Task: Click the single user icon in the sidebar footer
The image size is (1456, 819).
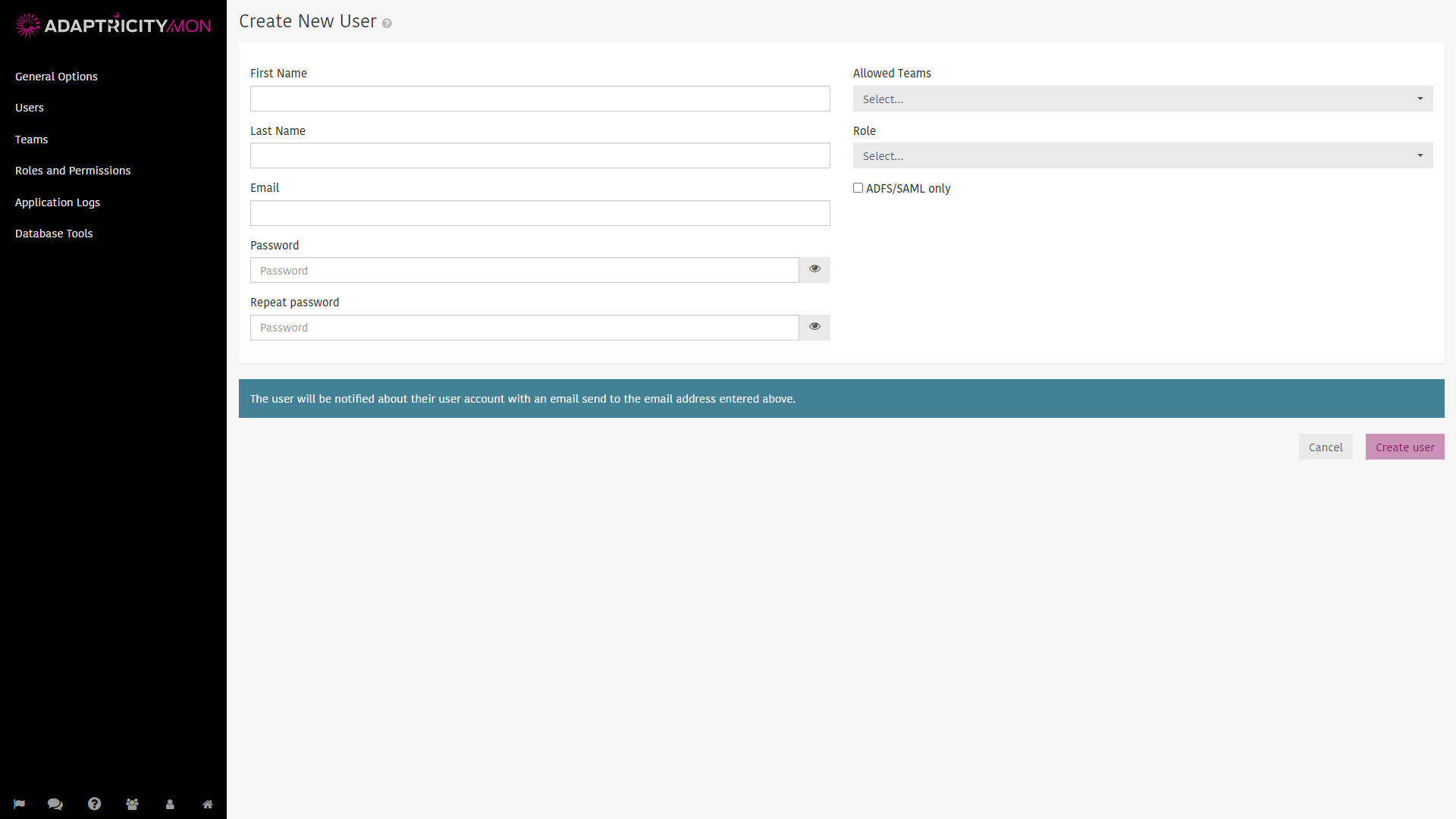Action: click(170, 804)
